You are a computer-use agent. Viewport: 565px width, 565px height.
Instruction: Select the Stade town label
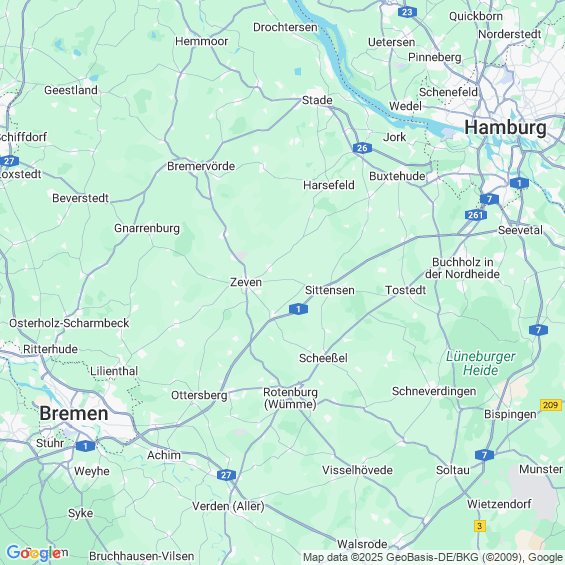[x=317, y=100]
